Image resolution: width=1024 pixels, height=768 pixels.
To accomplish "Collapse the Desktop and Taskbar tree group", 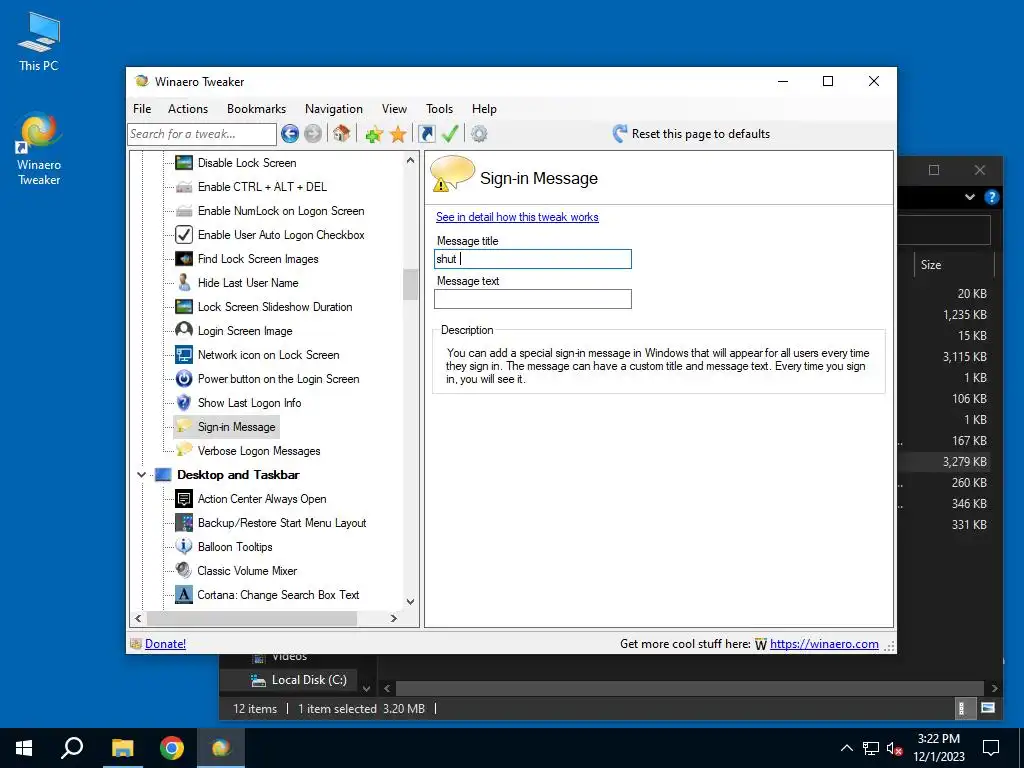I will pos(141,475).
